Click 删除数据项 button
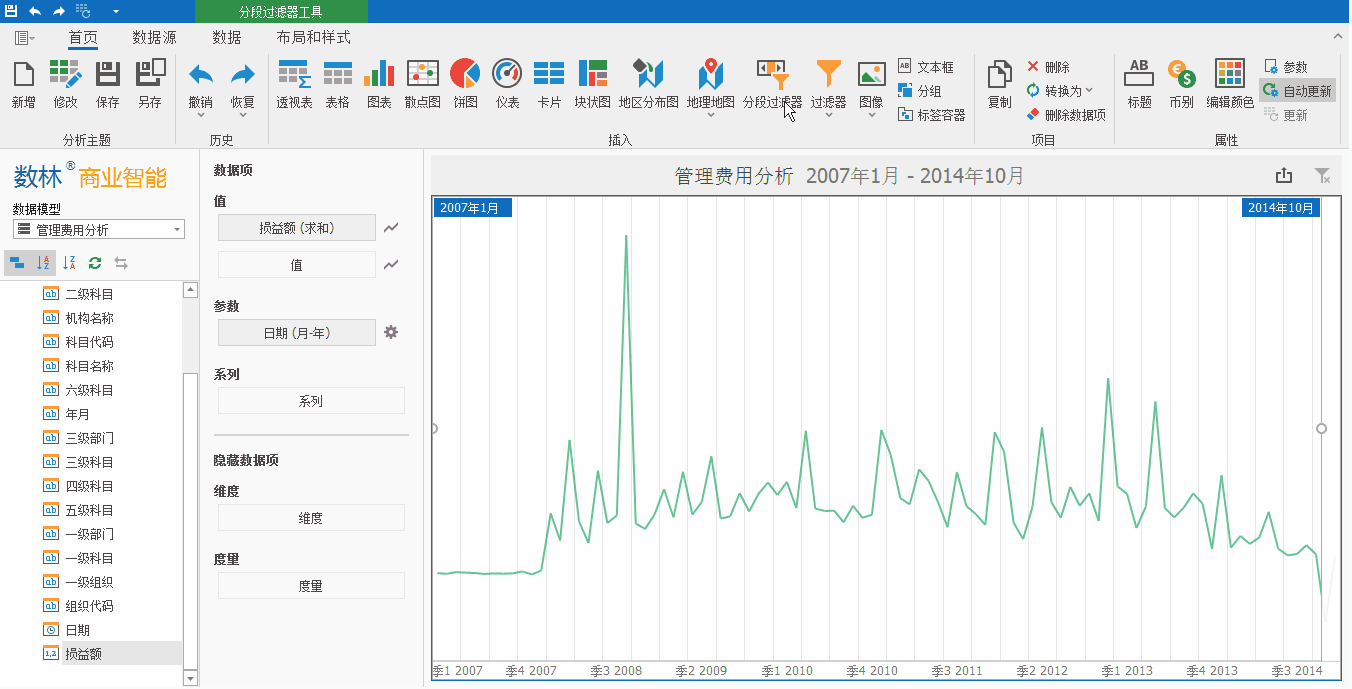Screen dimensions: 1352x689 [x=1066, y=115]
